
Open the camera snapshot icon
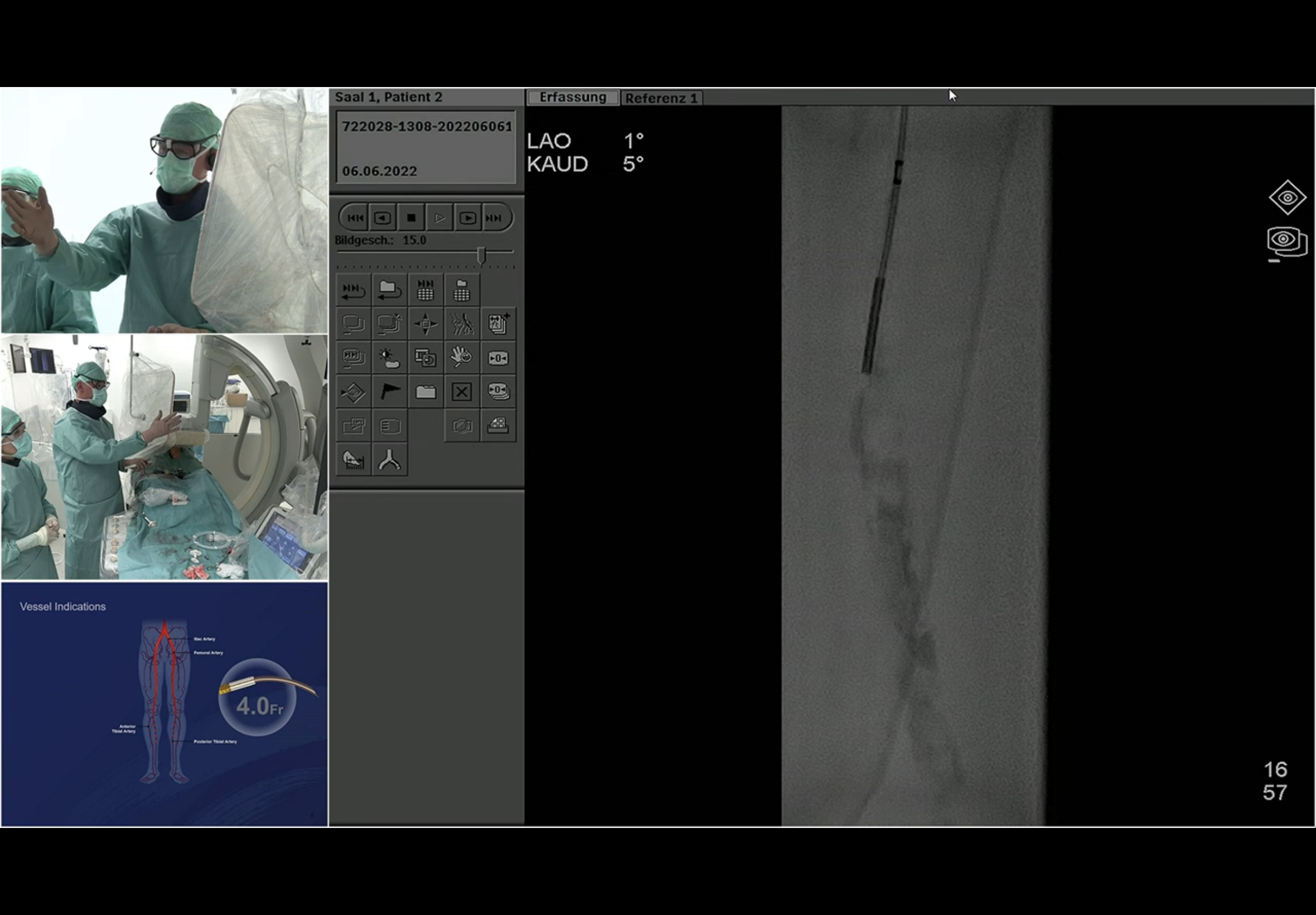462,426
